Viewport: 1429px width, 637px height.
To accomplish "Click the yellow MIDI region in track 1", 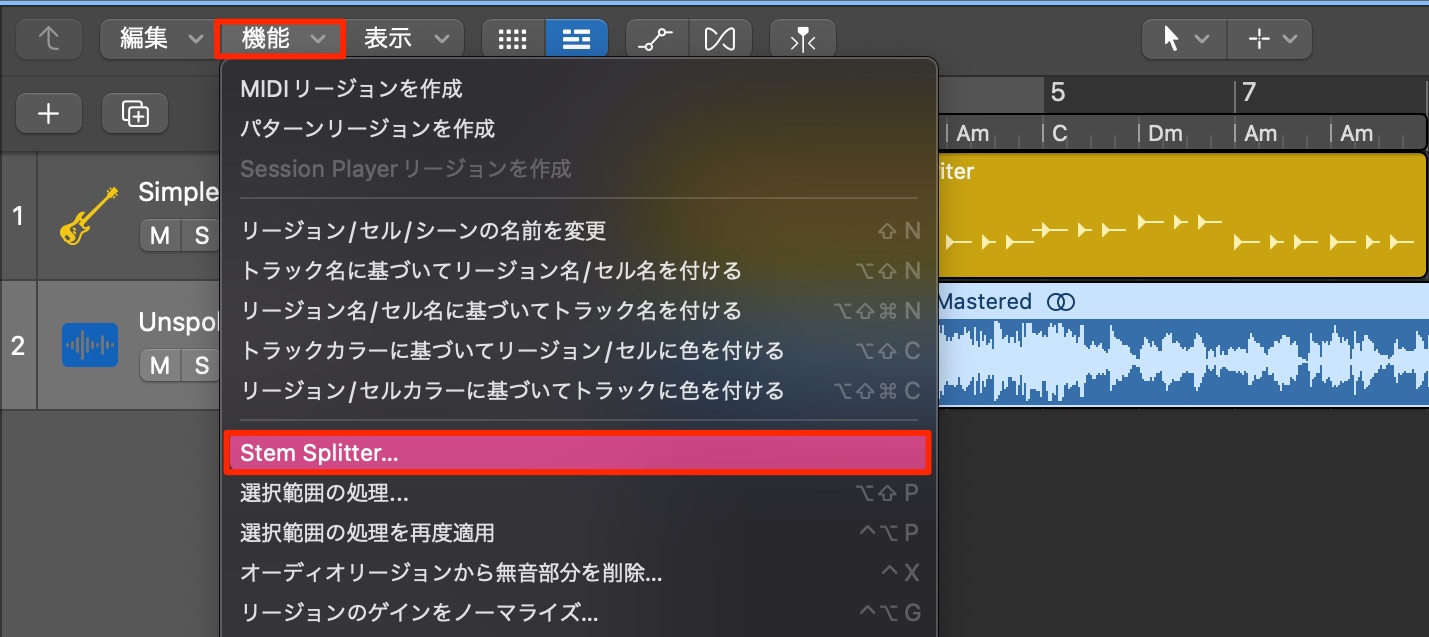I will 1182,215.
